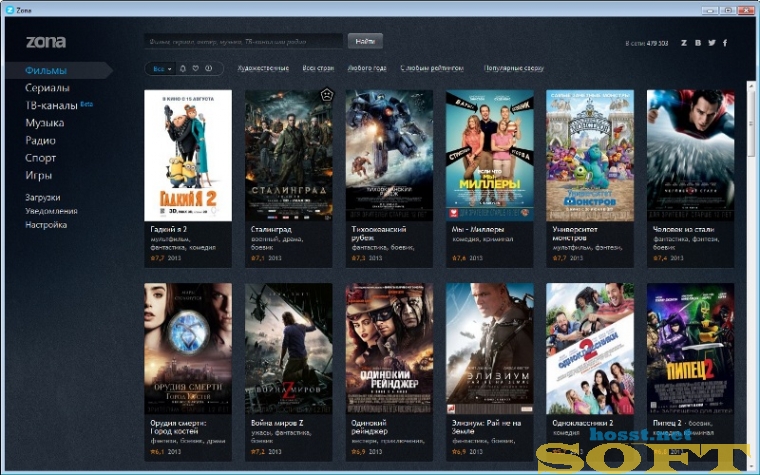Open the Twitter icon in header
760x475 pixels.
tap(712, 43)
